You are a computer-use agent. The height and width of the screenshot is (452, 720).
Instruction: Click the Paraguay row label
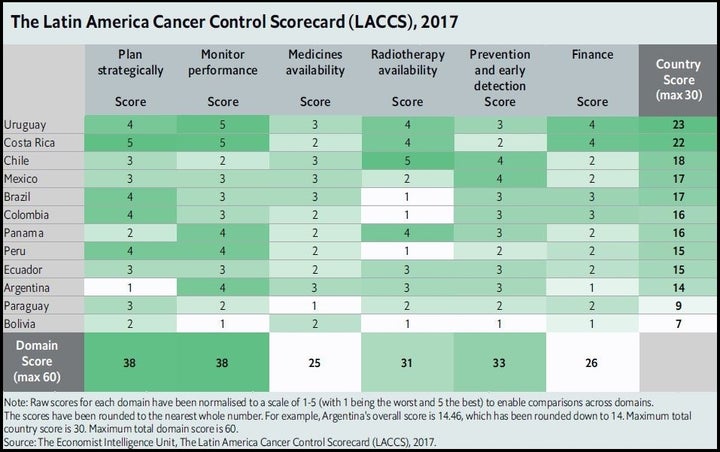(x=26, y=306)
